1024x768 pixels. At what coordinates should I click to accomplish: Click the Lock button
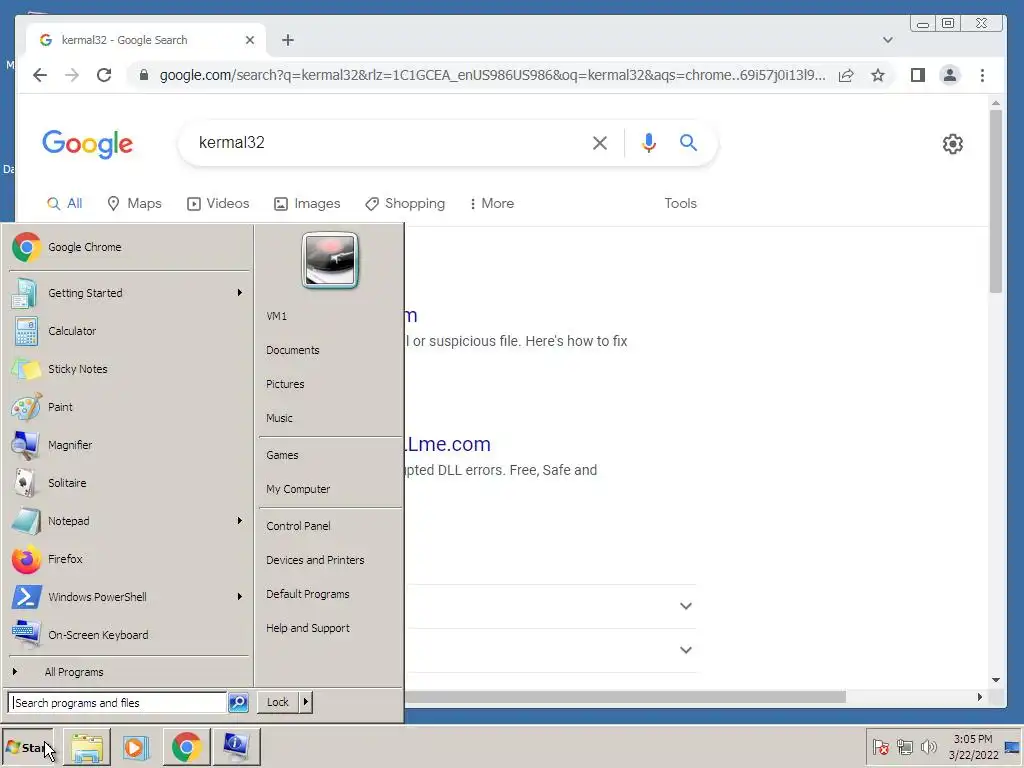coord(278,702)
